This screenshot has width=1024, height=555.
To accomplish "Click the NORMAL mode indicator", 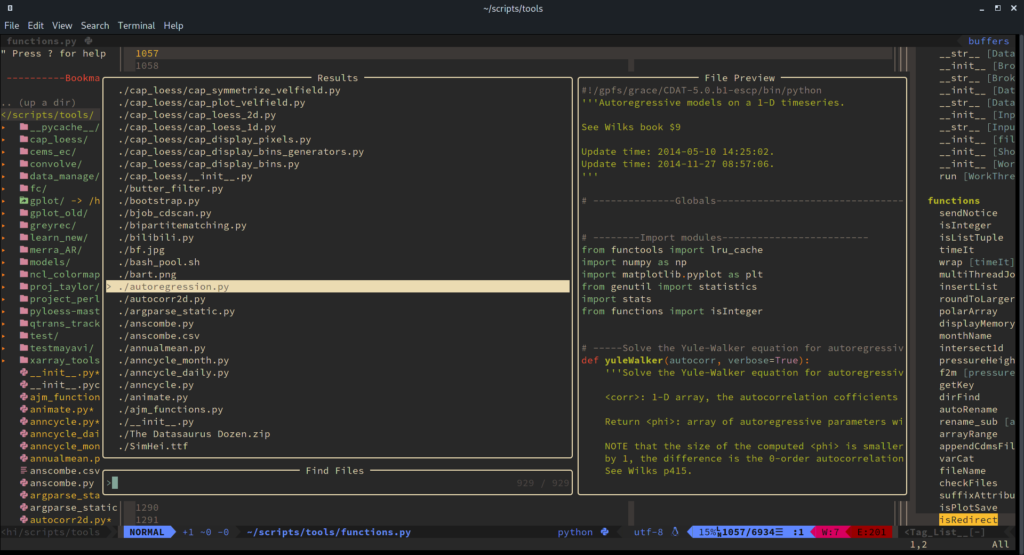I will [x=147, y=531].
